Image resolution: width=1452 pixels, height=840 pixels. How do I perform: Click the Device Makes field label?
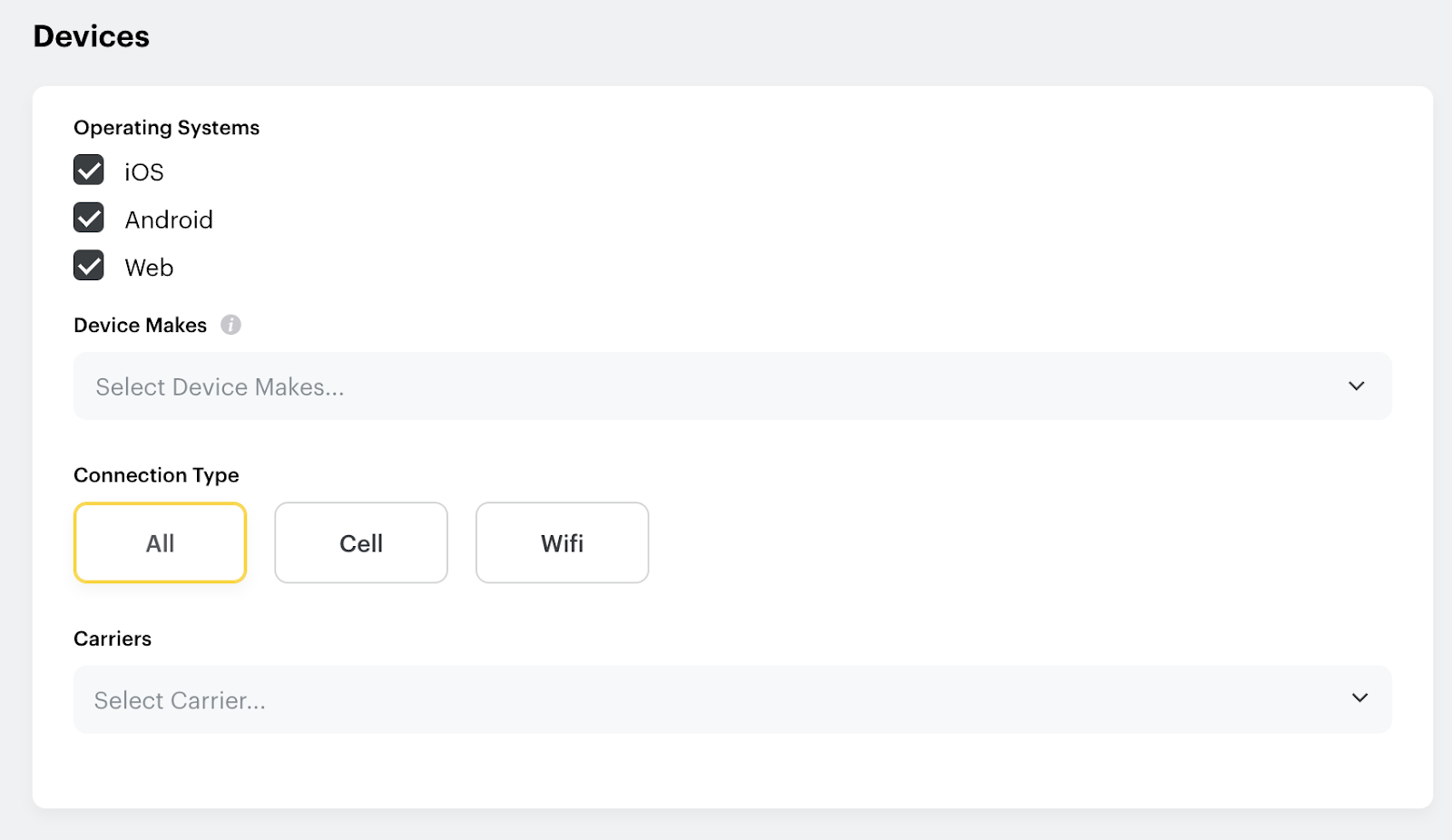pos(141,326)
